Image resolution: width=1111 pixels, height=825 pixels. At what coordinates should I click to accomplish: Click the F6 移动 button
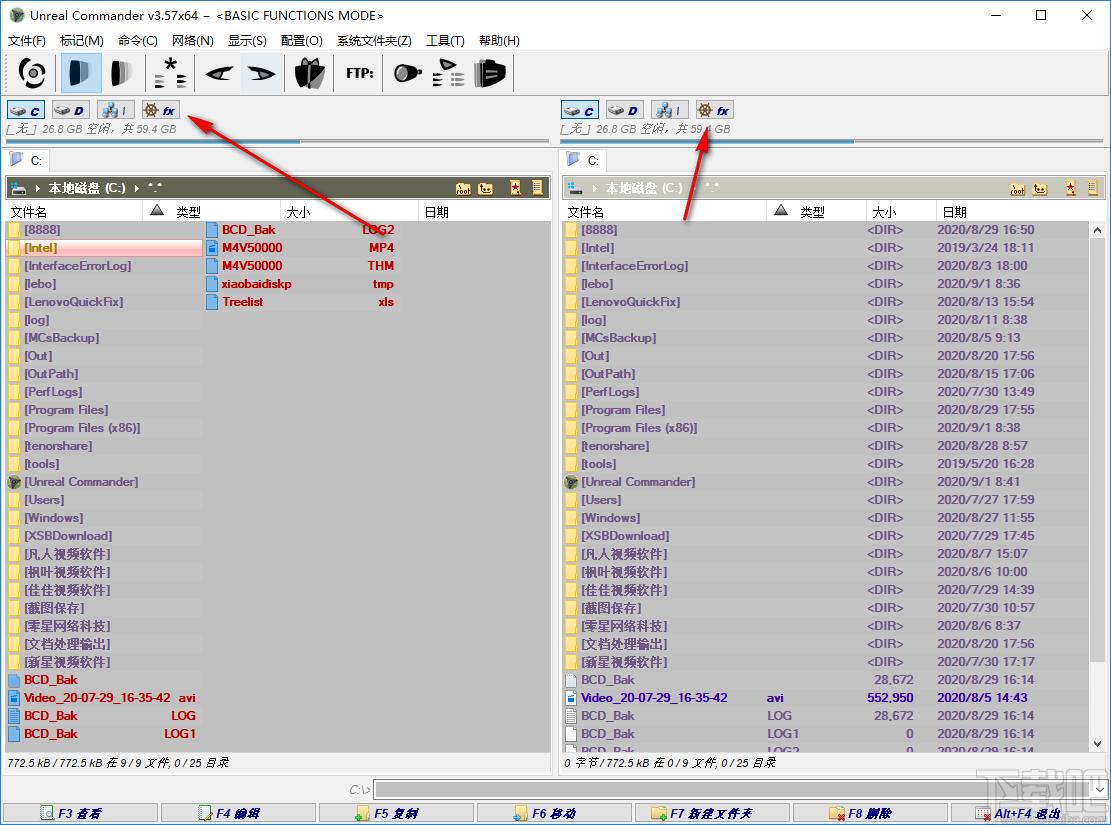pos(554,813)
